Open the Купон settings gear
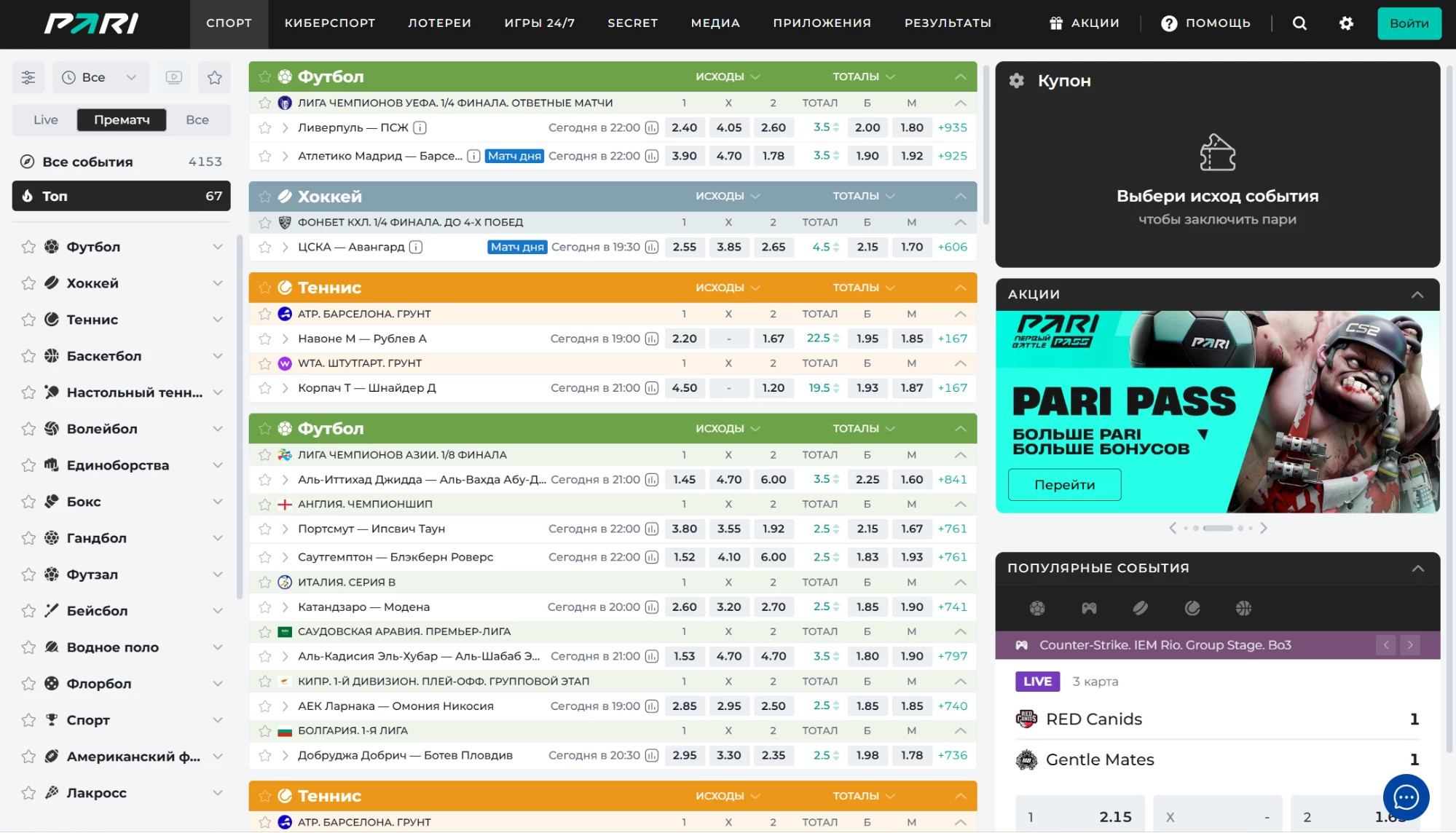The width and height of the screenshot is (1456, 833). 1016,81
